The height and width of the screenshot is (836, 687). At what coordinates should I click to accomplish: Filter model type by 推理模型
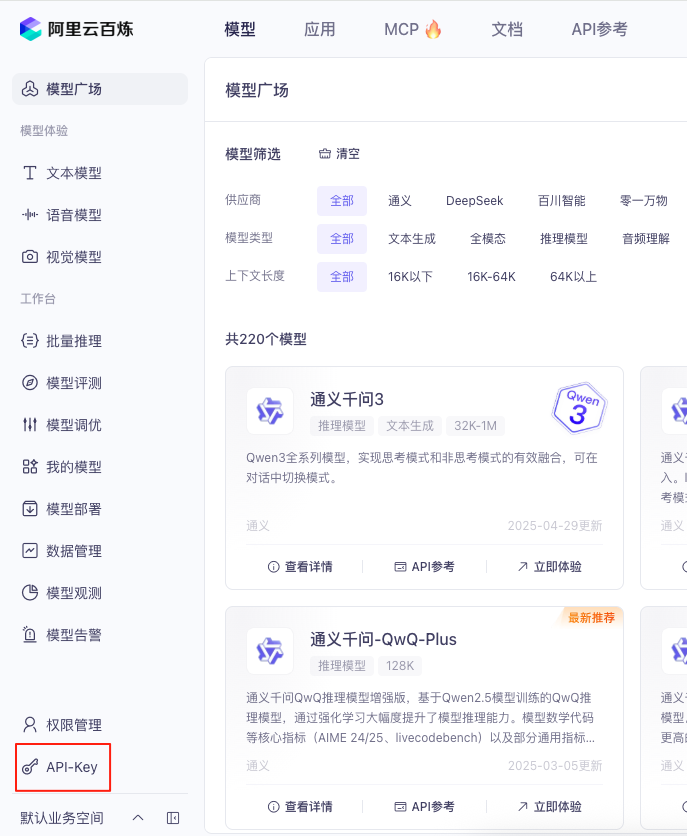pos(564,239)
